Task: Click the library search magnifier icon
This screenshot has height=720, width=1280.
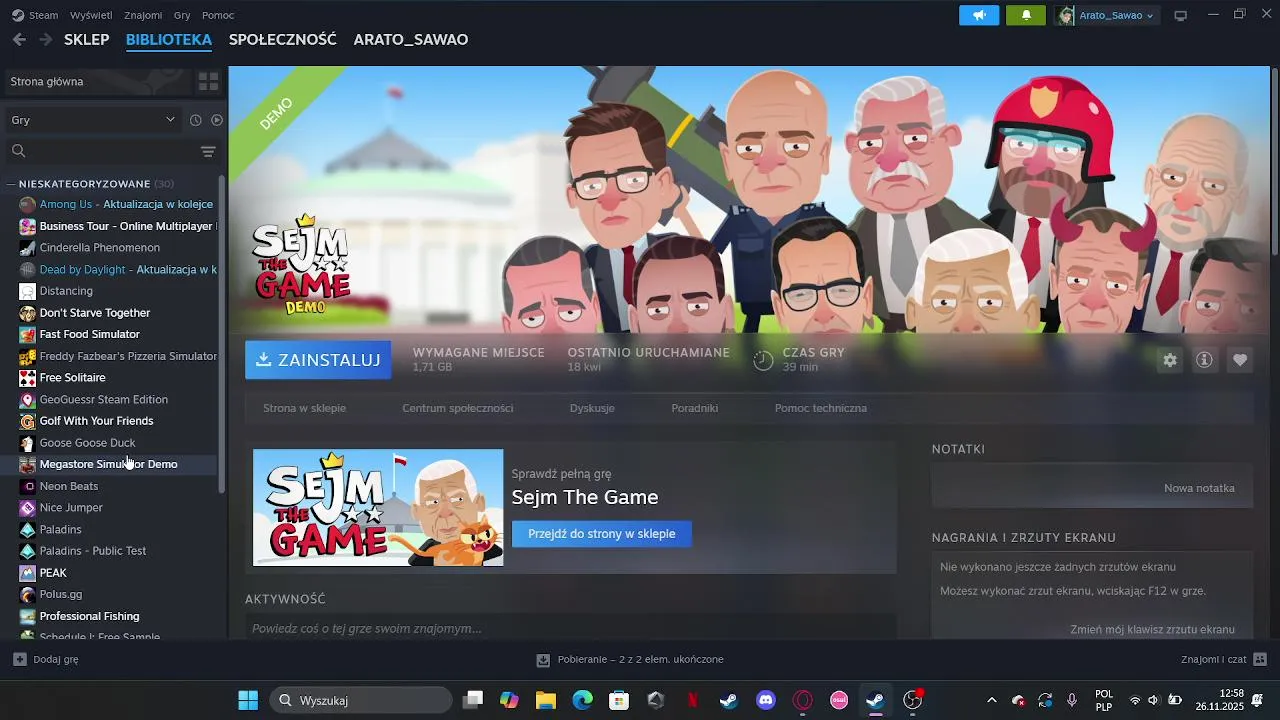Action: (18, 151)
